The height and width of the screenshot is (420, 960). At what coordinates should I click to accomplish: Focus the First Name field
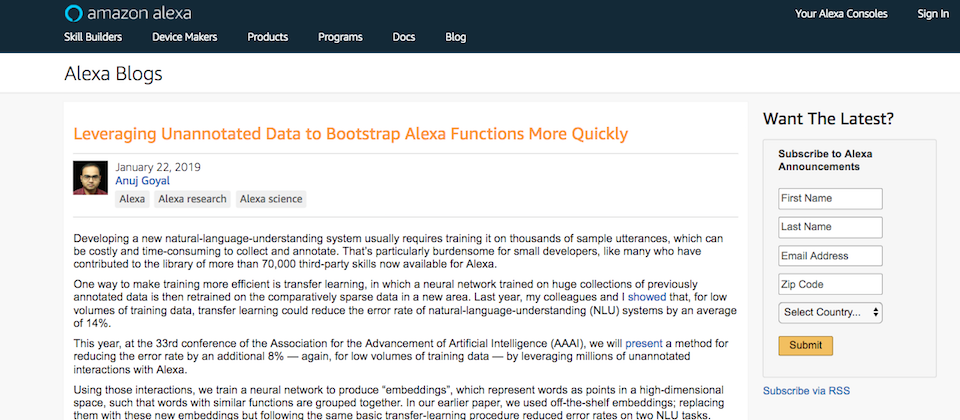click(x=830, y=198)
